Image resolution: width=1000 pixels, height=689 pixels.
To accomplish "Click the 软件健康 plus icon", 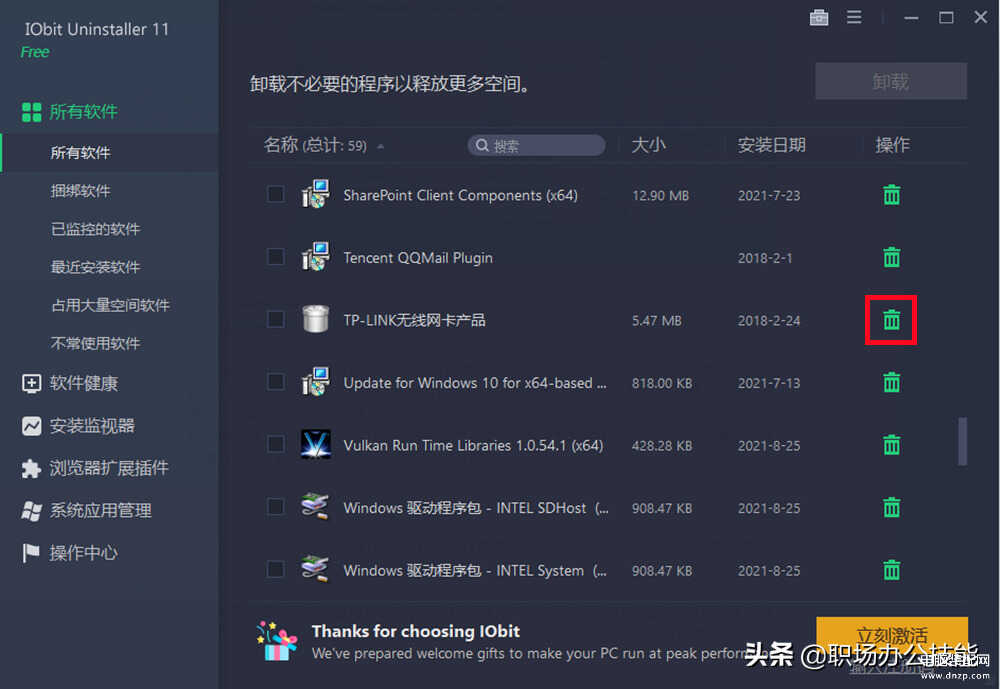I will coord(31,383).
